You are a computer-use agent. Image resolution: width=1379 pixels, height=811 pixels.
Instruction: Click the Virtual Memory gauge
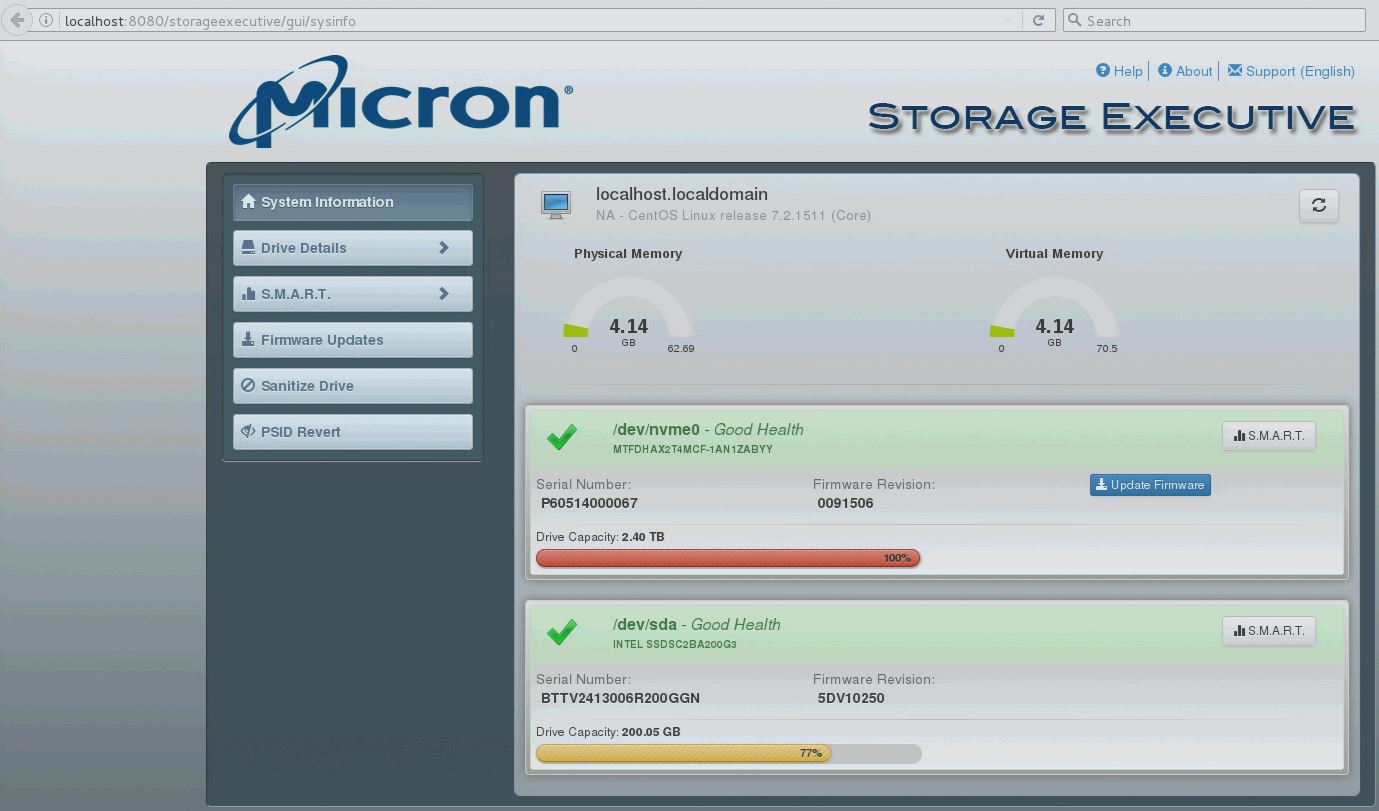tap(1054, 316)
